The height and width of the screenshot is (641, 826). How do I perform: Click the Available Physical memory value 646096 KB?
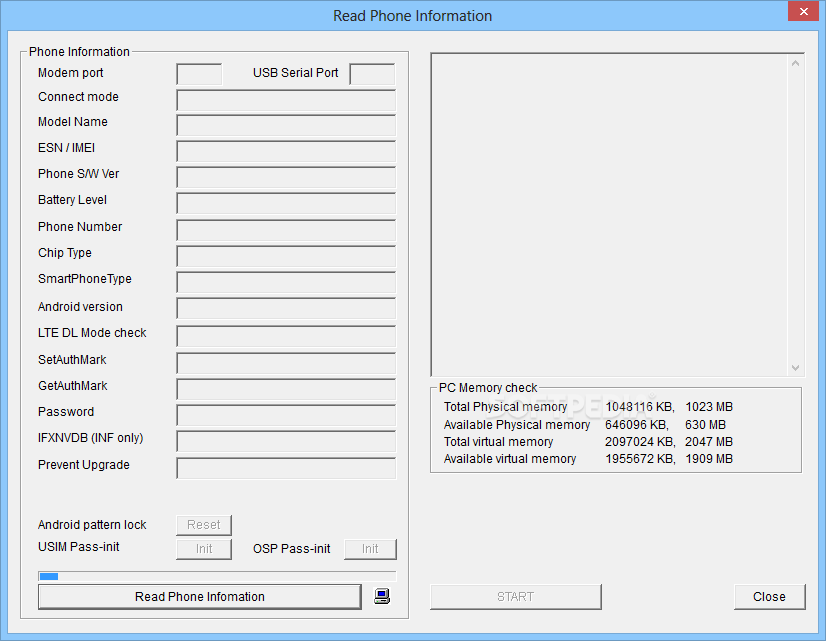tap(637, 425)
